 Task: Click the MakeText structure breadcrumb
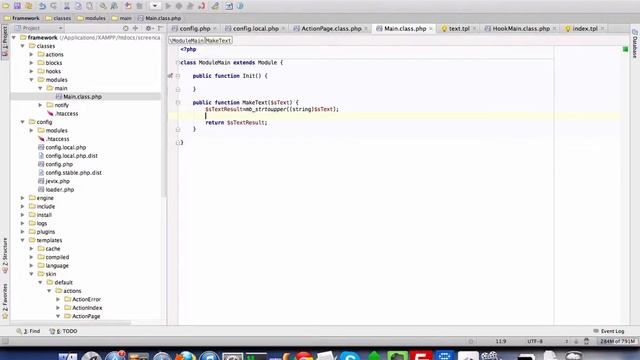coord(218,40)
